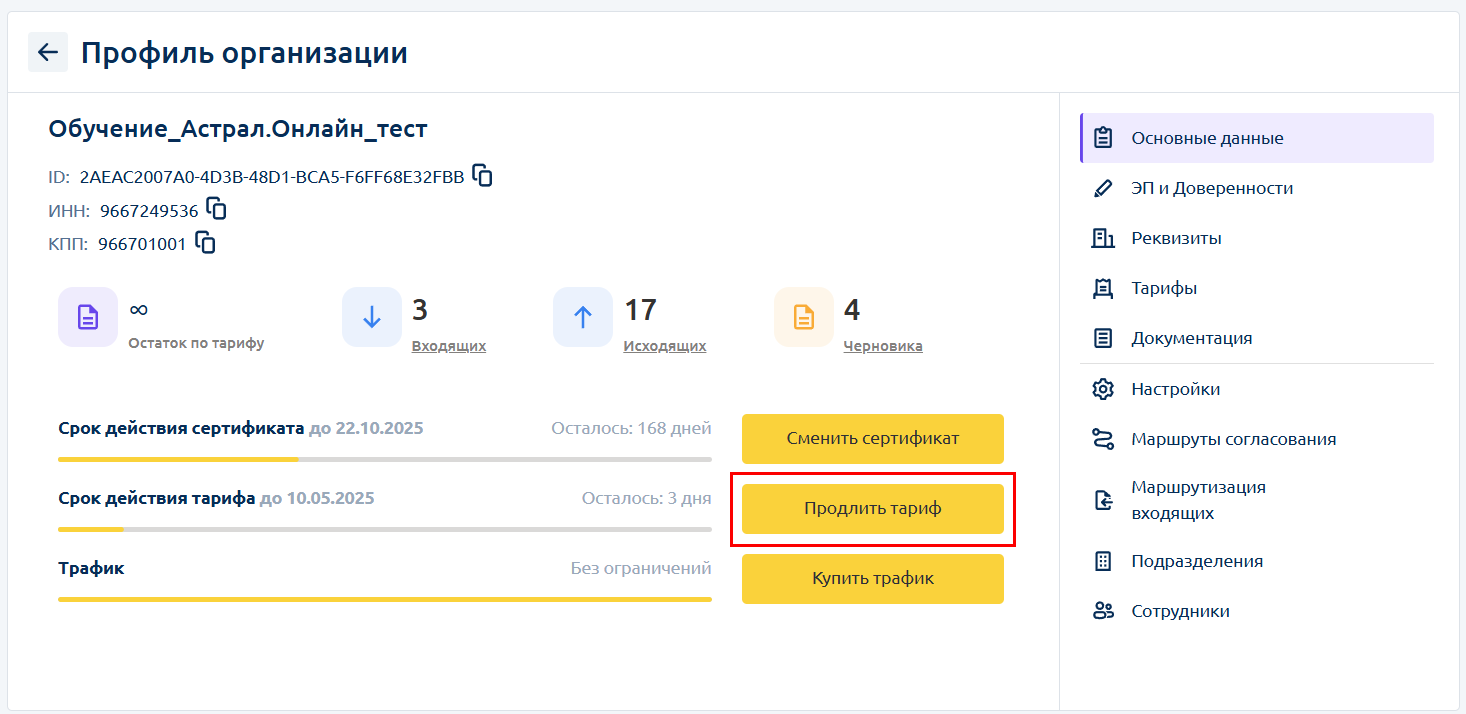Click the purple tariff balance document icon
This screenshot has width=1466, height=714.
[88, 317]
